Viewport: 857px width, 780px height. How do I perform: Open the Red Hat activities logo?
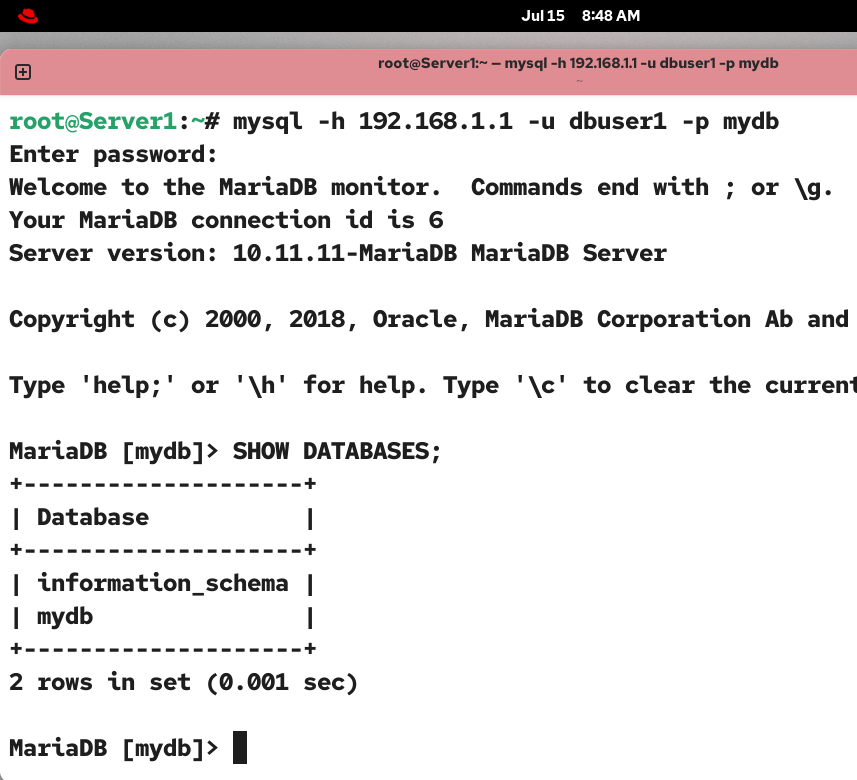28,16
